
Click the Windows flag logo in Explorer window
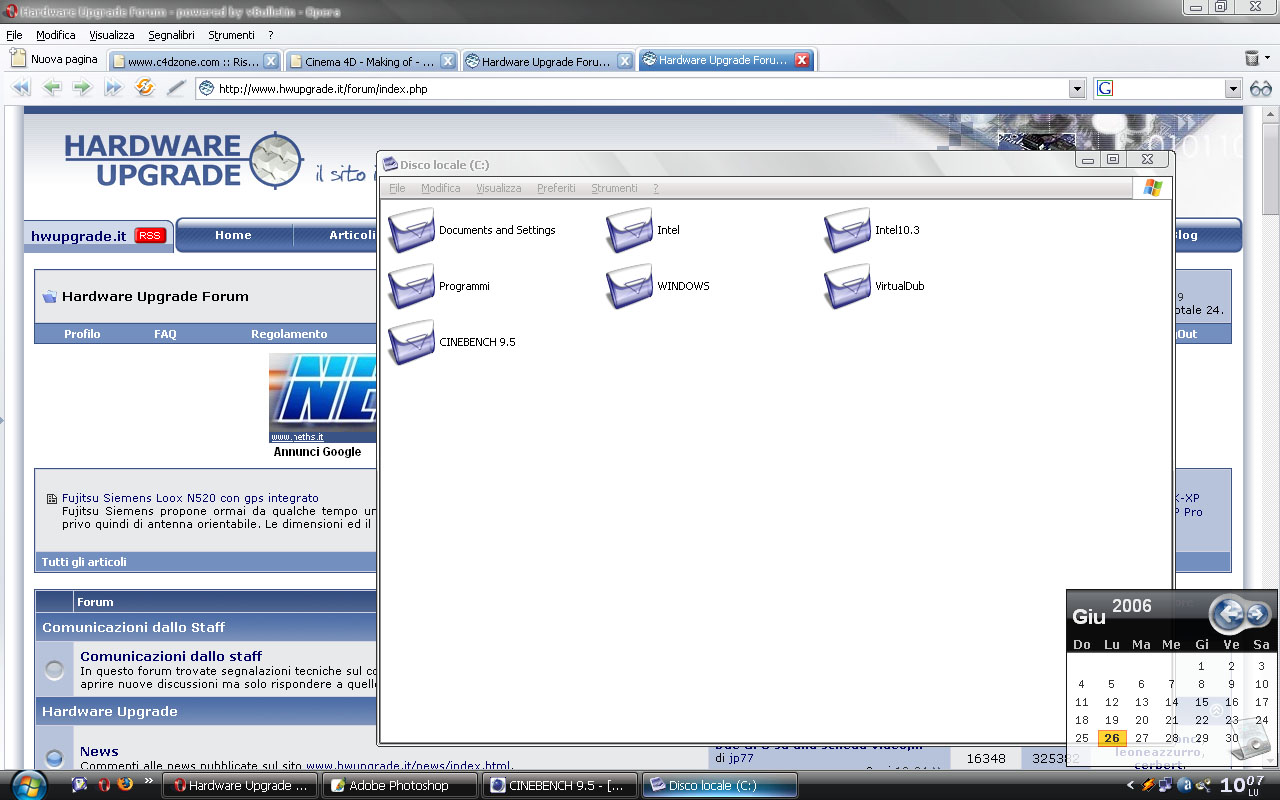point(1152,187)
